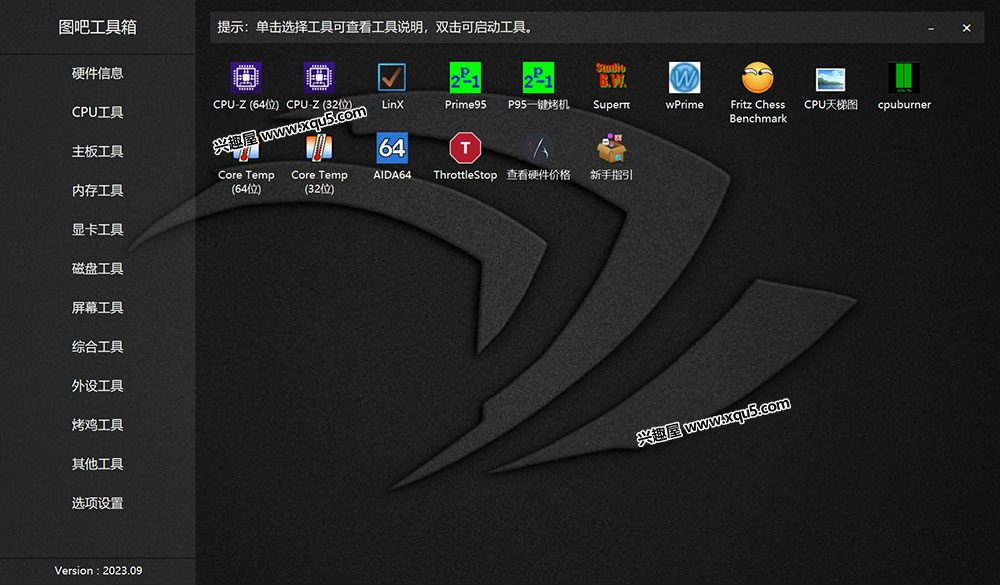Select the CPU-Z (64位) tool icon

(x=246, y=78)
